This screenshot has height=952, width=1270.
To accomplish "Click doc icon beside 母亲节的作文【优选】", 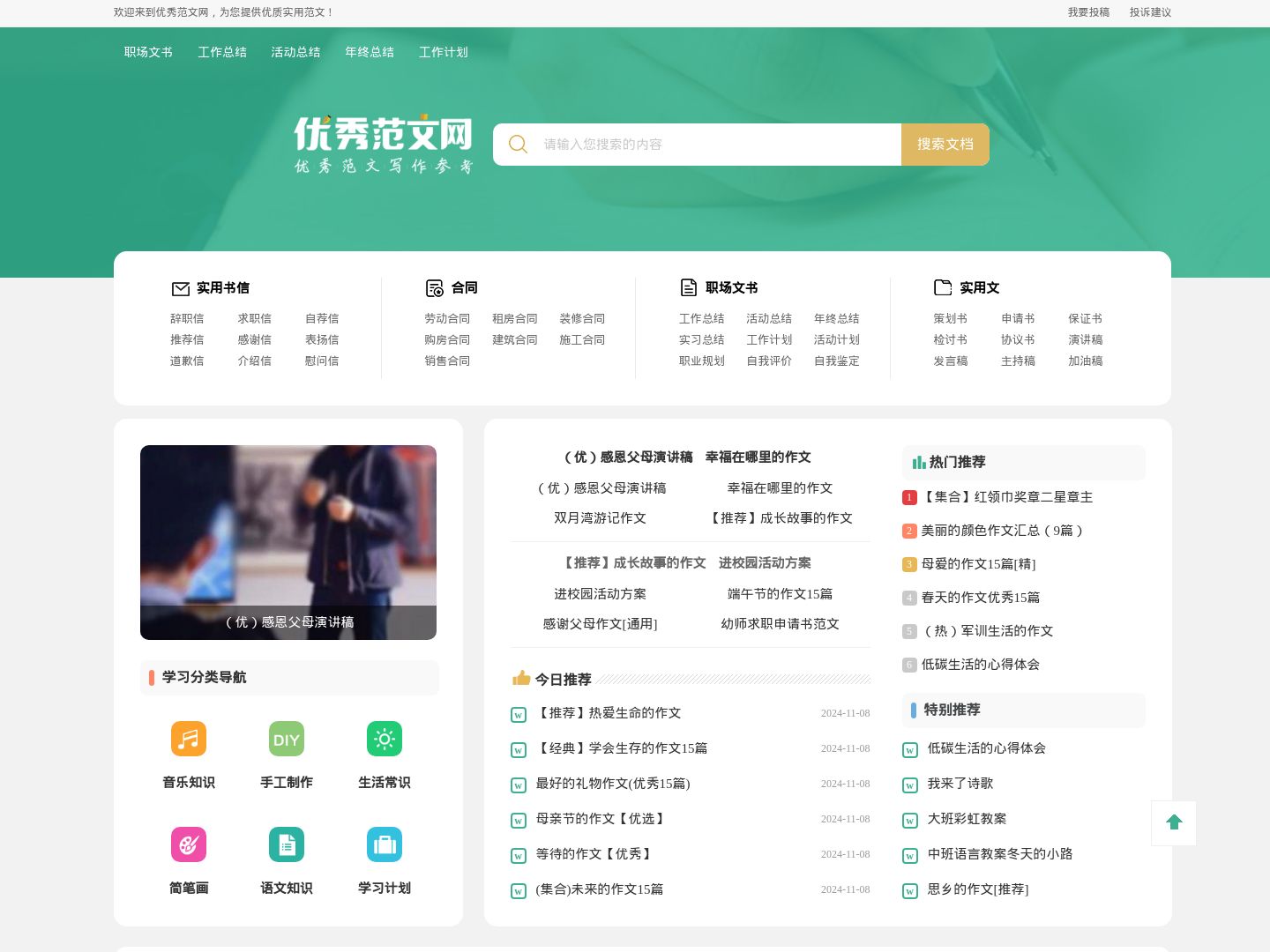I will [519, 820].
